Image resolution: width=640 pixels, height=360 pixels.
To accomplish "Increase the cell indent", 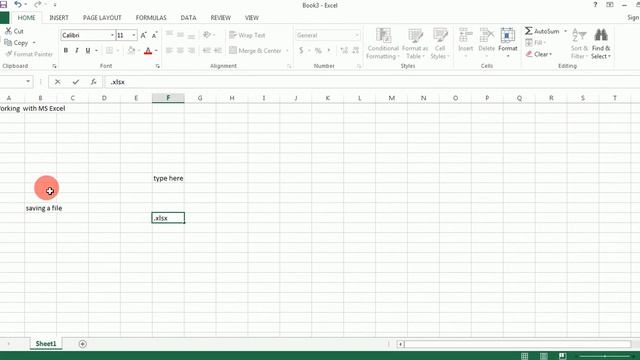I will point(218,51).
